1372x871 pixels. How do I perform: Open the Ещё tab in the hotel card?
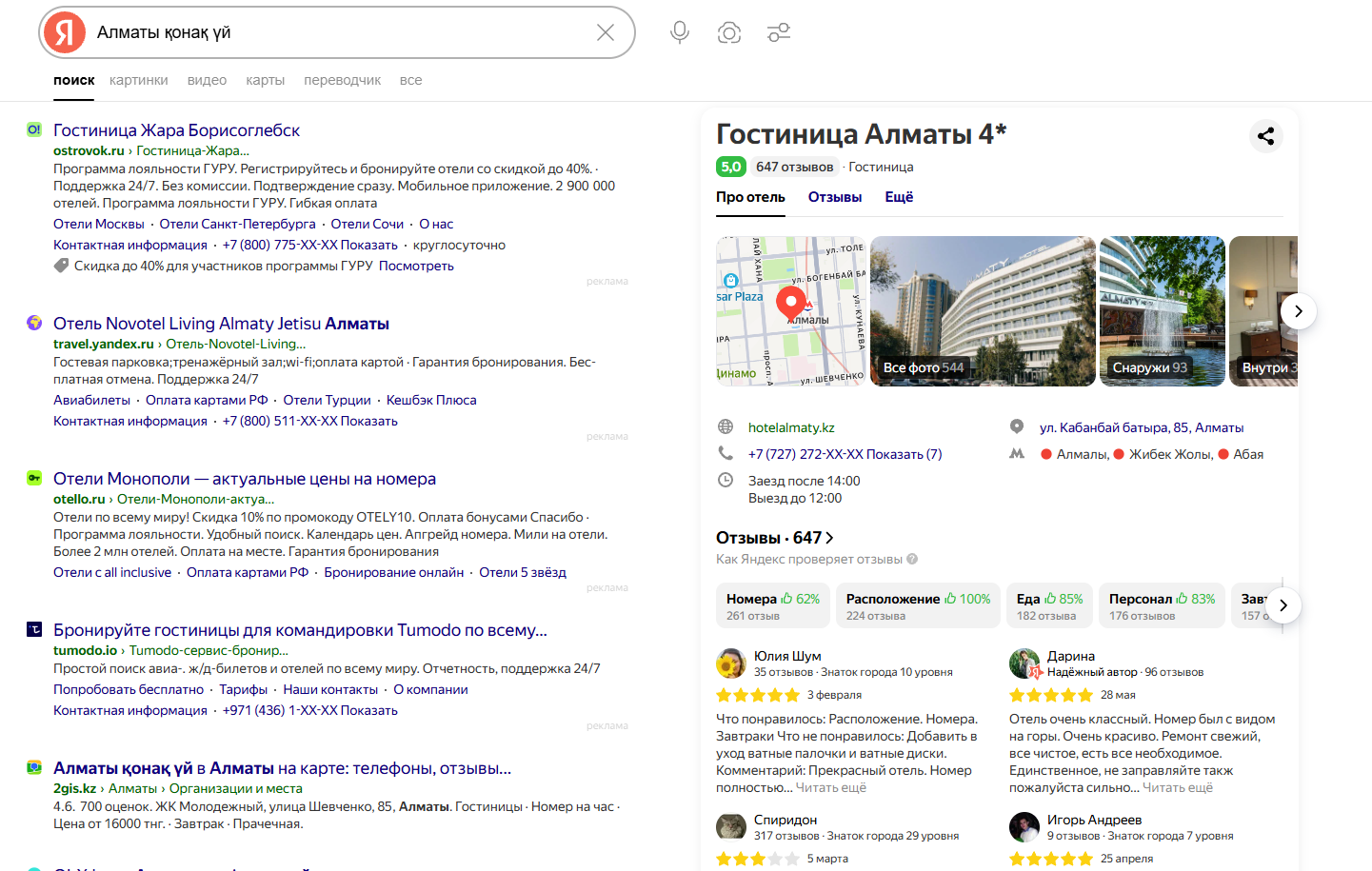[x=899, y=197]
